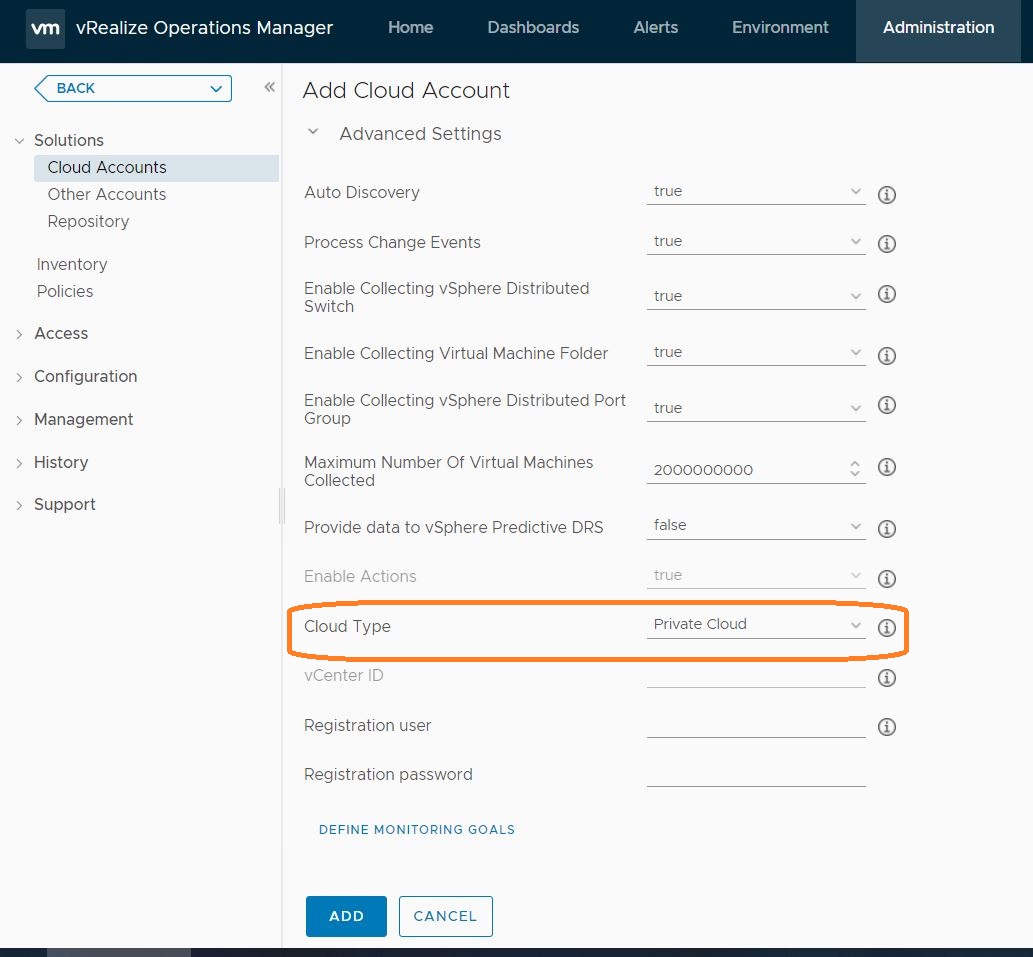Image resolution: width=1033 pixels, height=957 pixels.
Task: Open Provide data to vSphere Predictive DRS dropdown
Action: (755, 525)
